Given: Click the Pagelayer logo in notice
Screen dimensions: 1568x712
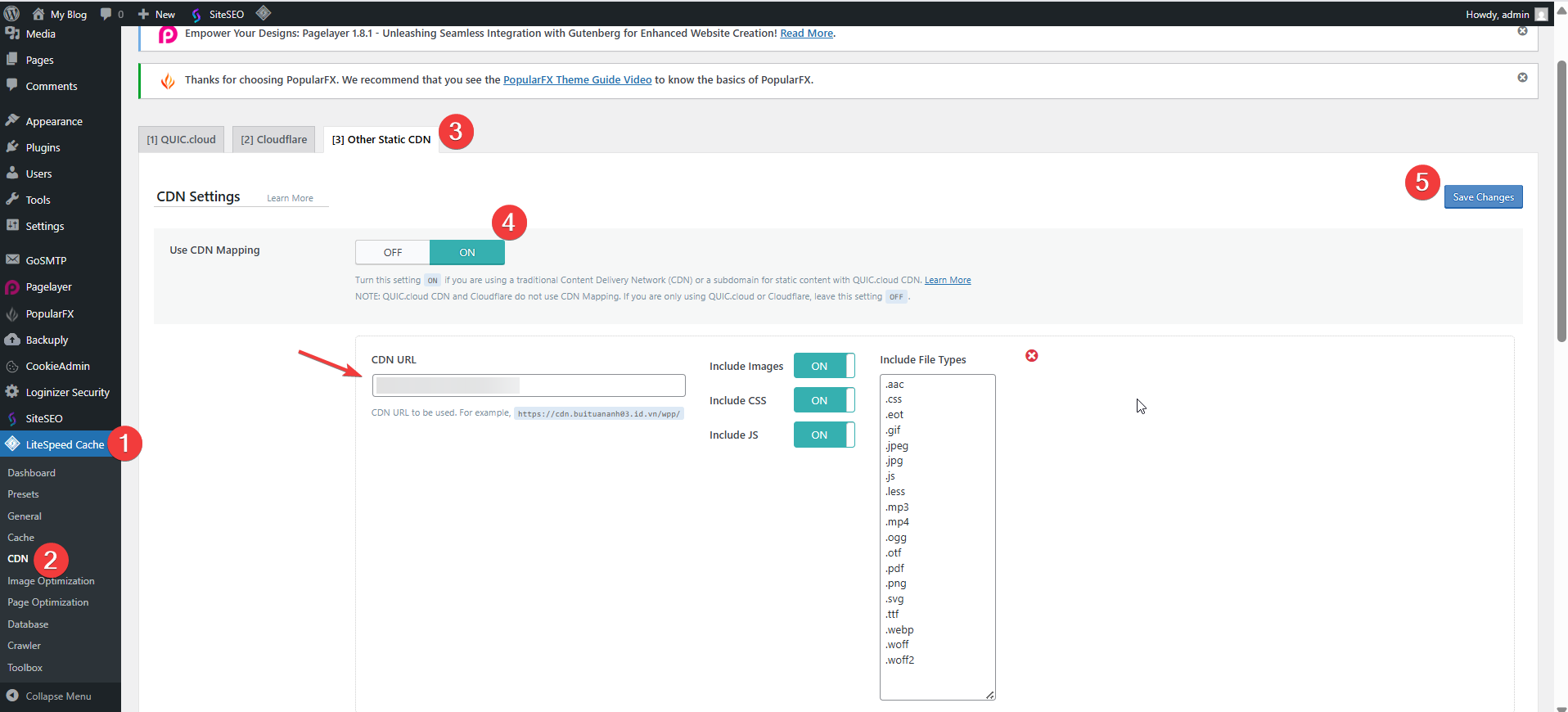Looking at the screenshot, I should 168,34.
